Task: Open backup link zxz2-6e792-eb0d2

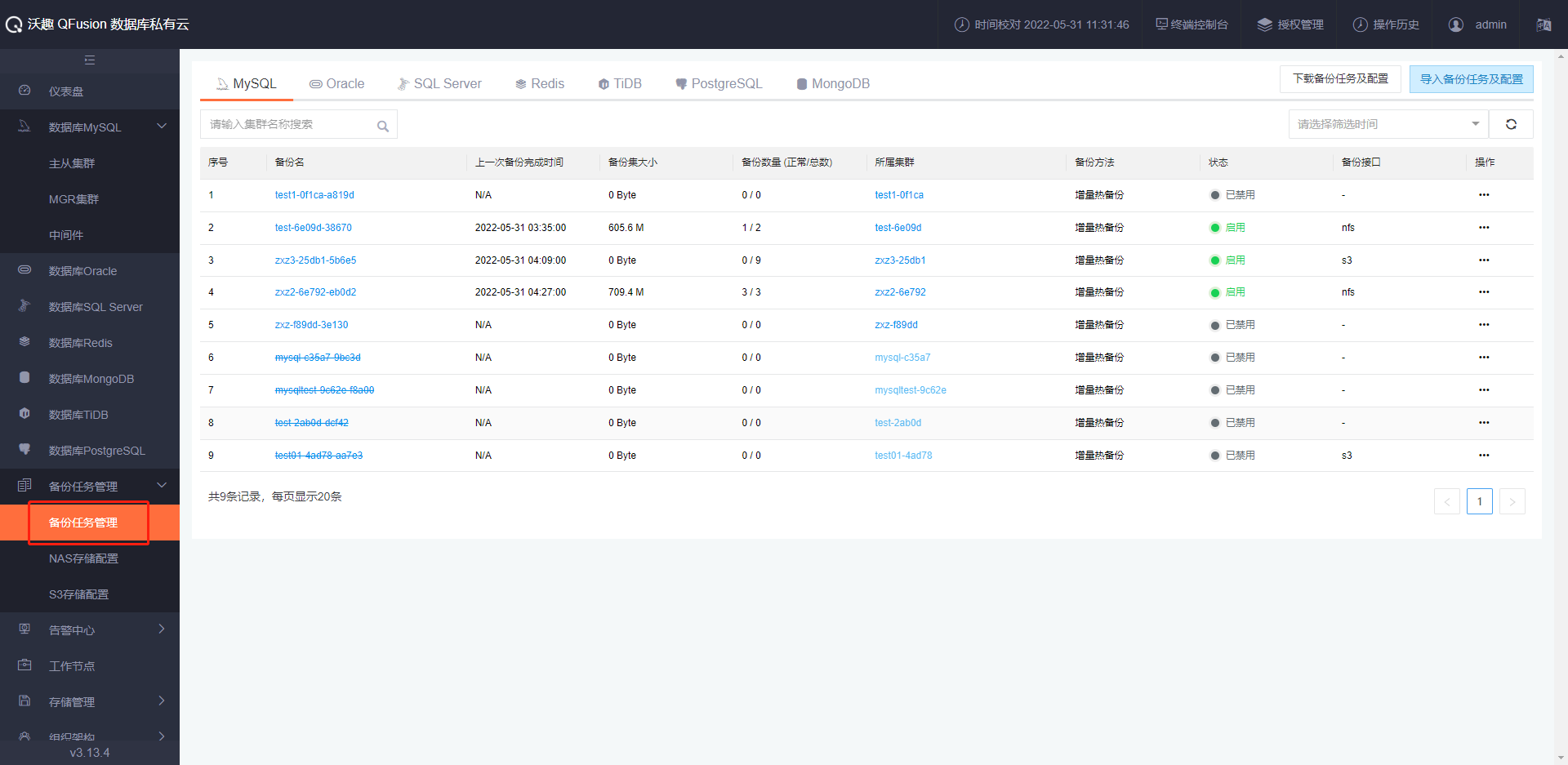Action: click(315, 292)
